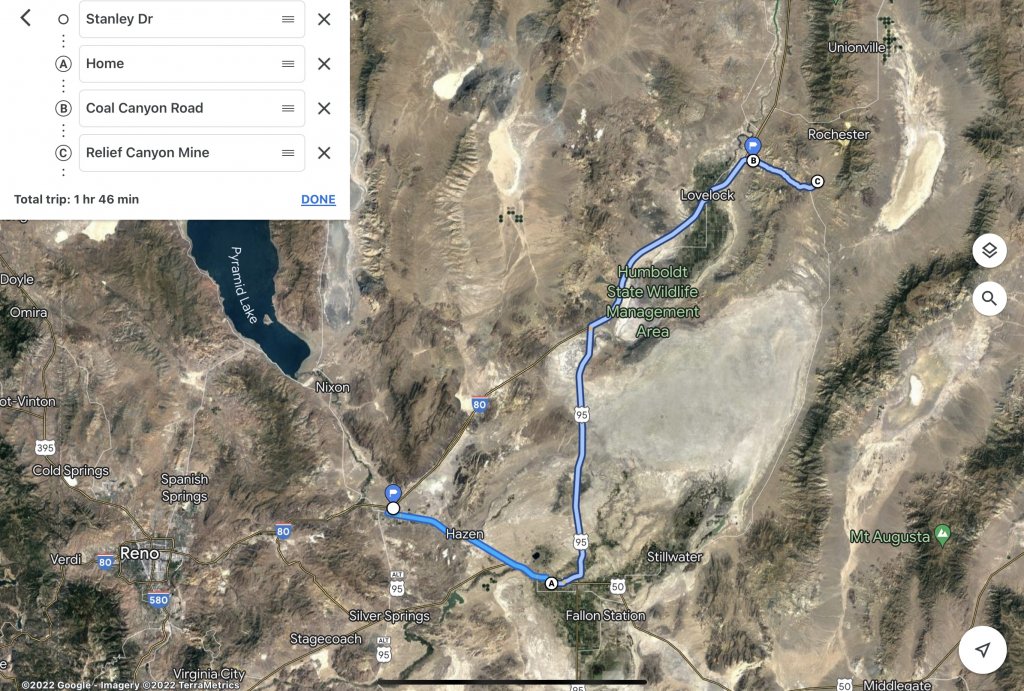Open the map layers button
Viewport: 1024px width, 691px height.
[x=989, y=251]
